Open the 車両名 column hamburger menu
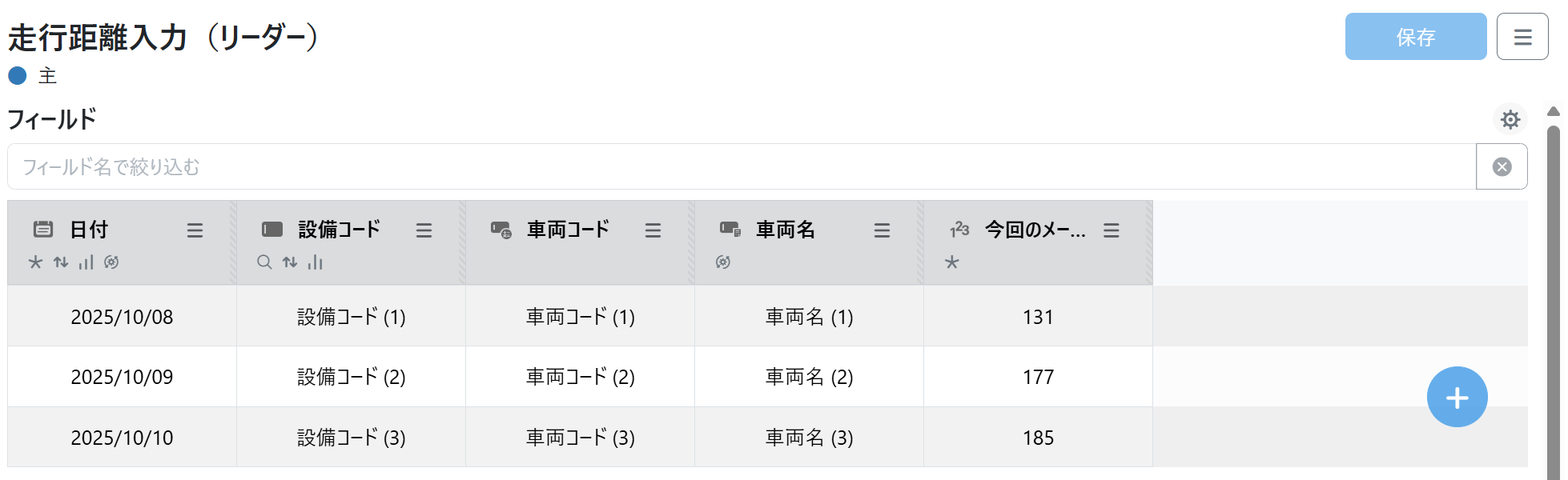The height and width of the screenshot is (480, 1568). 882,230
